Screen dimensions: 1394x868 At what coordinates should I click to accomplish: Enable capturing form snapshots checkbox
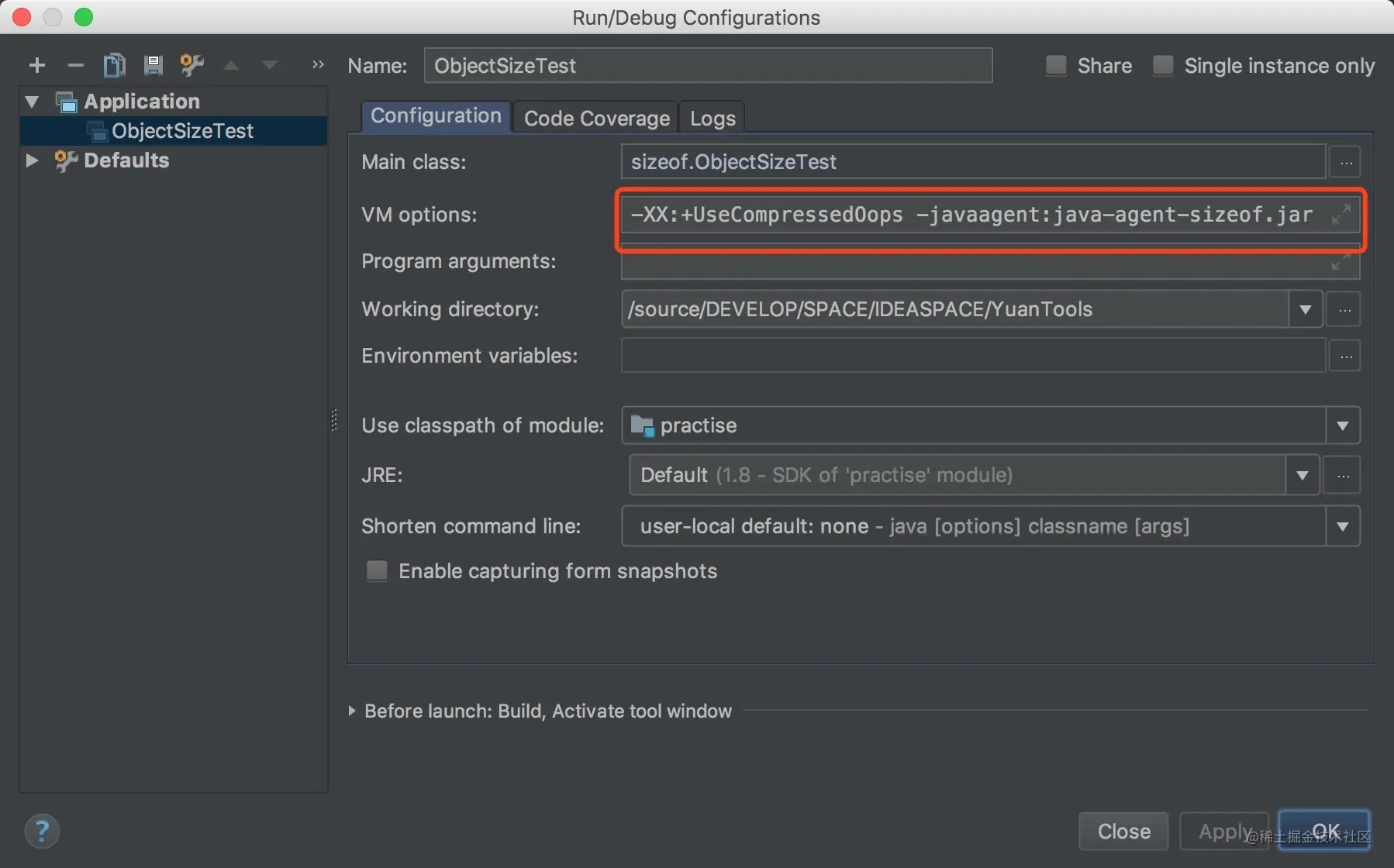377,570
